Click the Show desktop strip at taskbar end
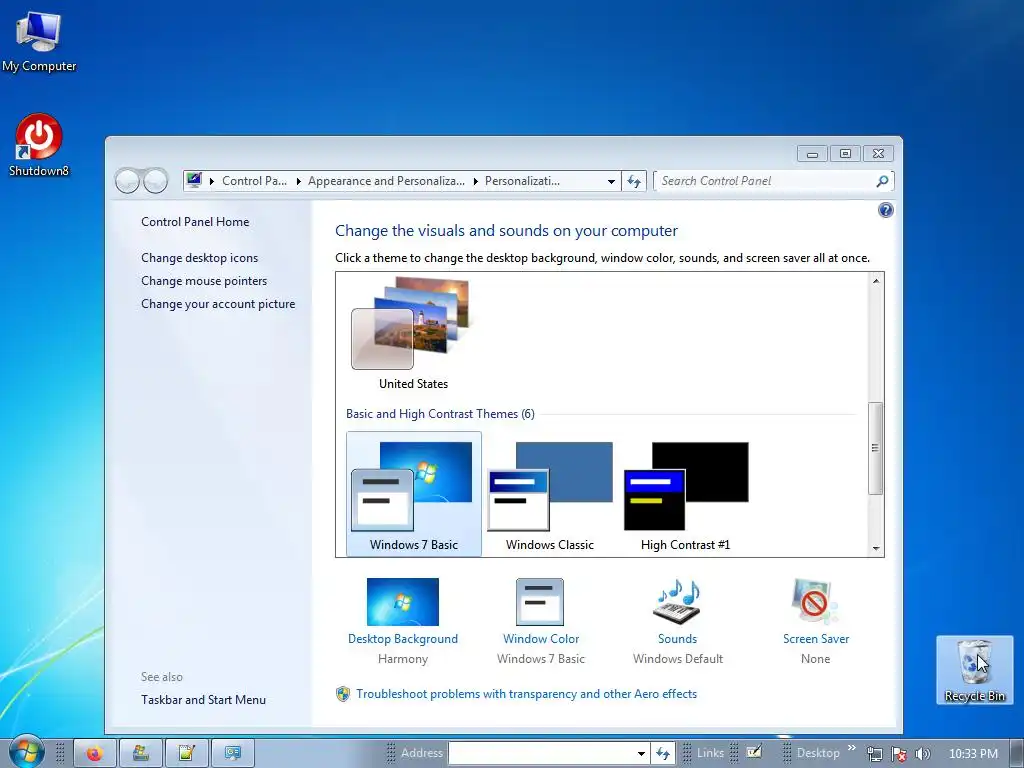 point(1016,754)
